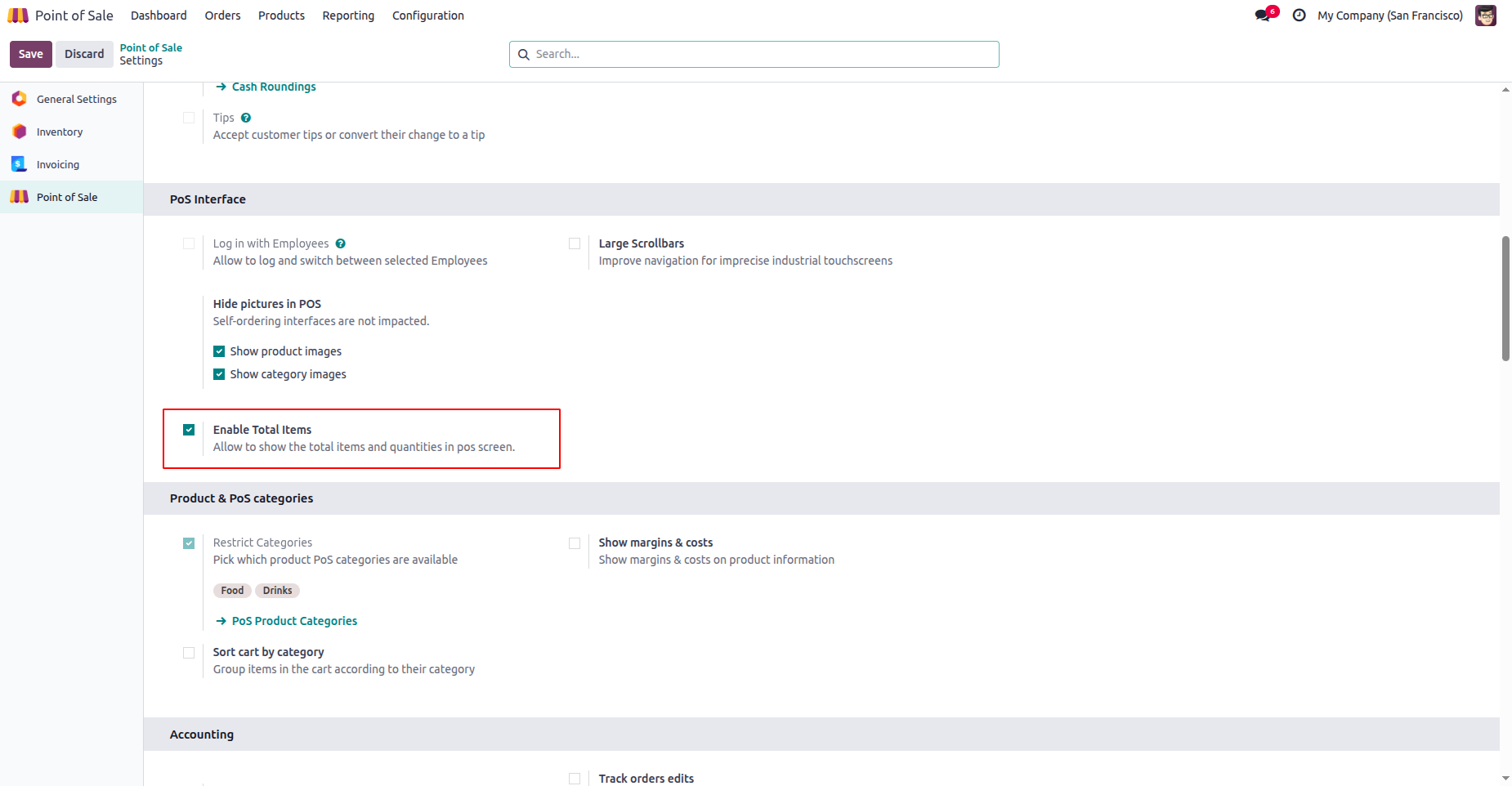This screenshot has height=786, width=1512.
Task: Click the user avatar picture
Action: pos(1485,16)
